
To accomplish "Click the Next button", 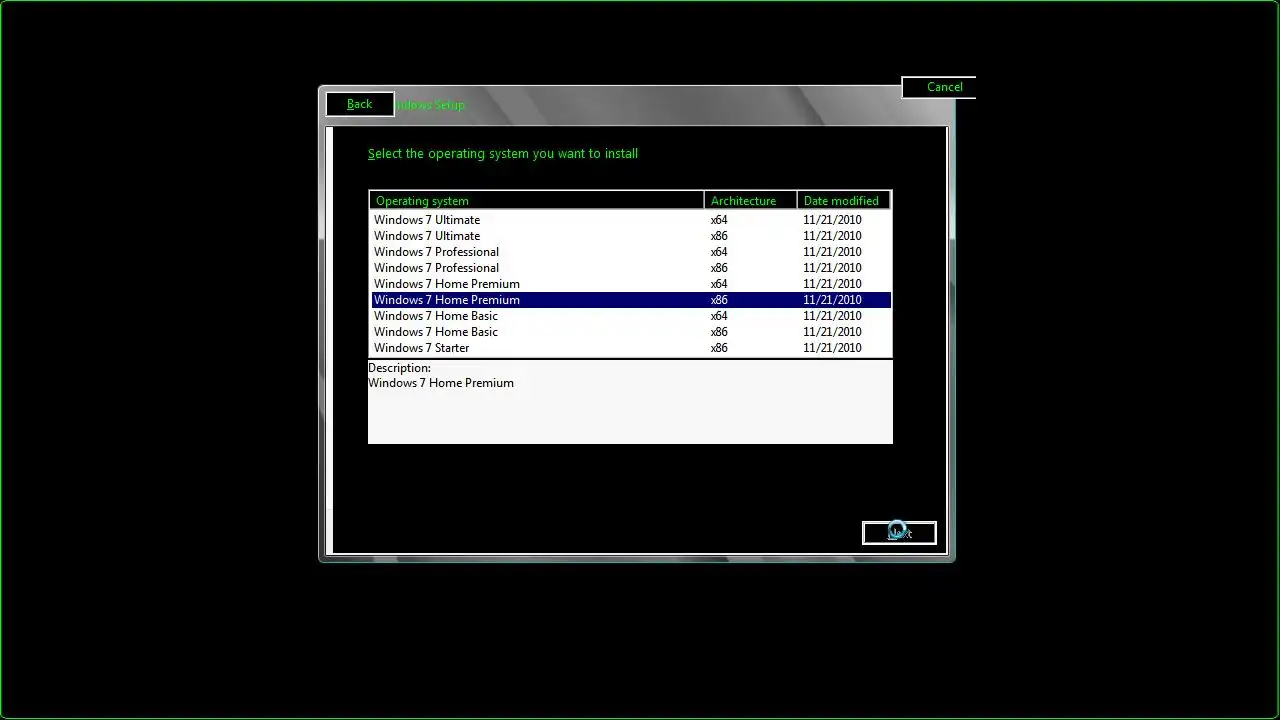I will pyautogui.click(x=899, y=533).
